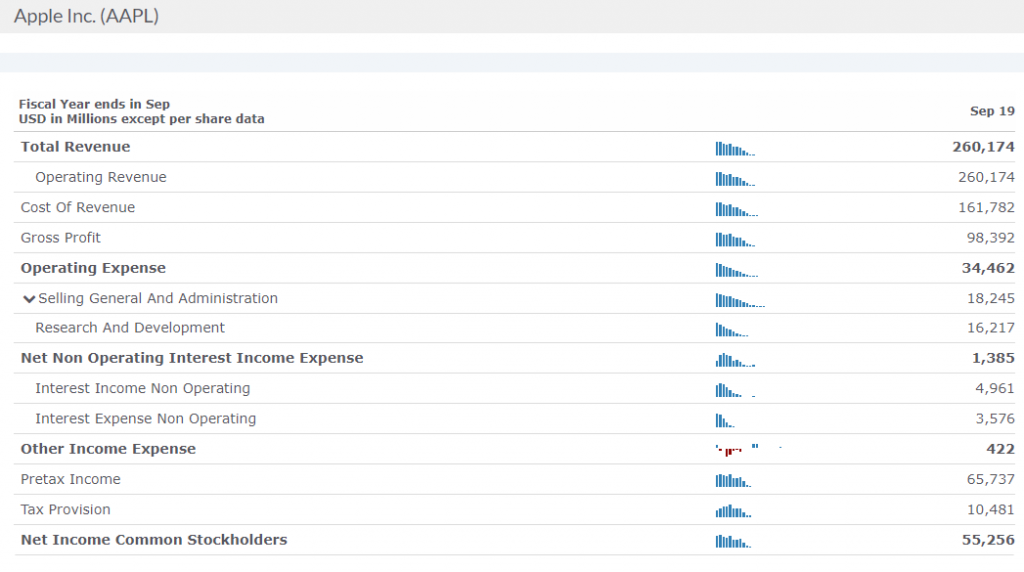Select Interest Income Non Operating label
Image resolution: width=1024 pixels, height=572 pixels.
pyautogui.click(x=142, y=389)
